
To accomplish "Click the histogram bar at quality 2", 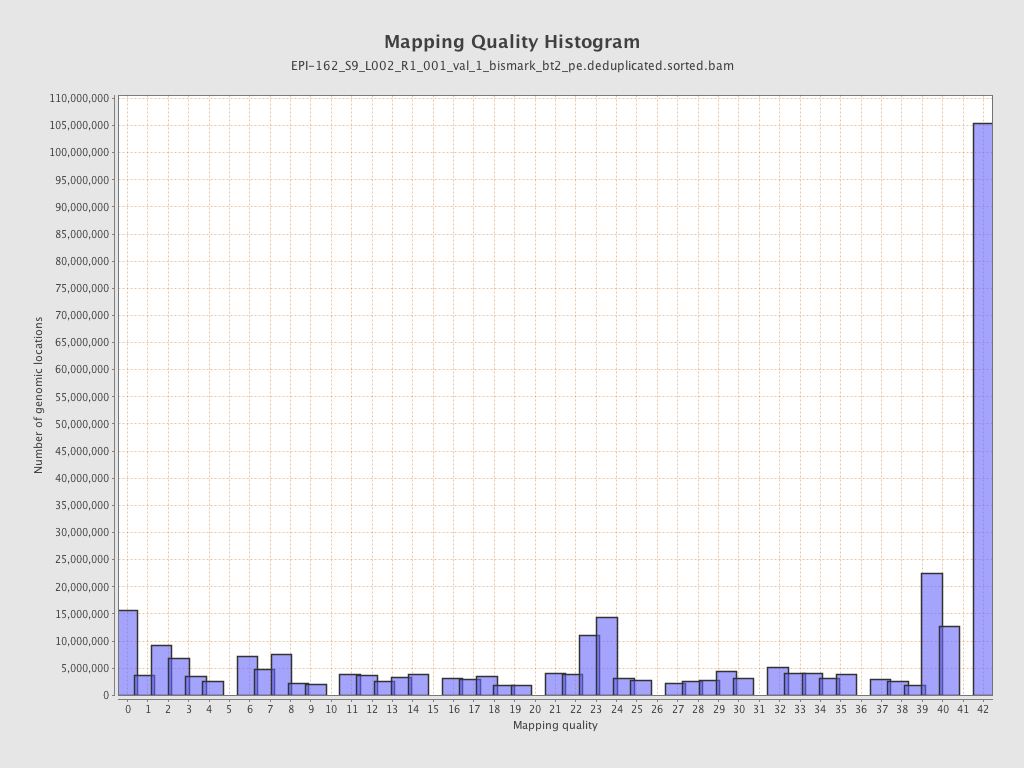I will tap(161, 671).
